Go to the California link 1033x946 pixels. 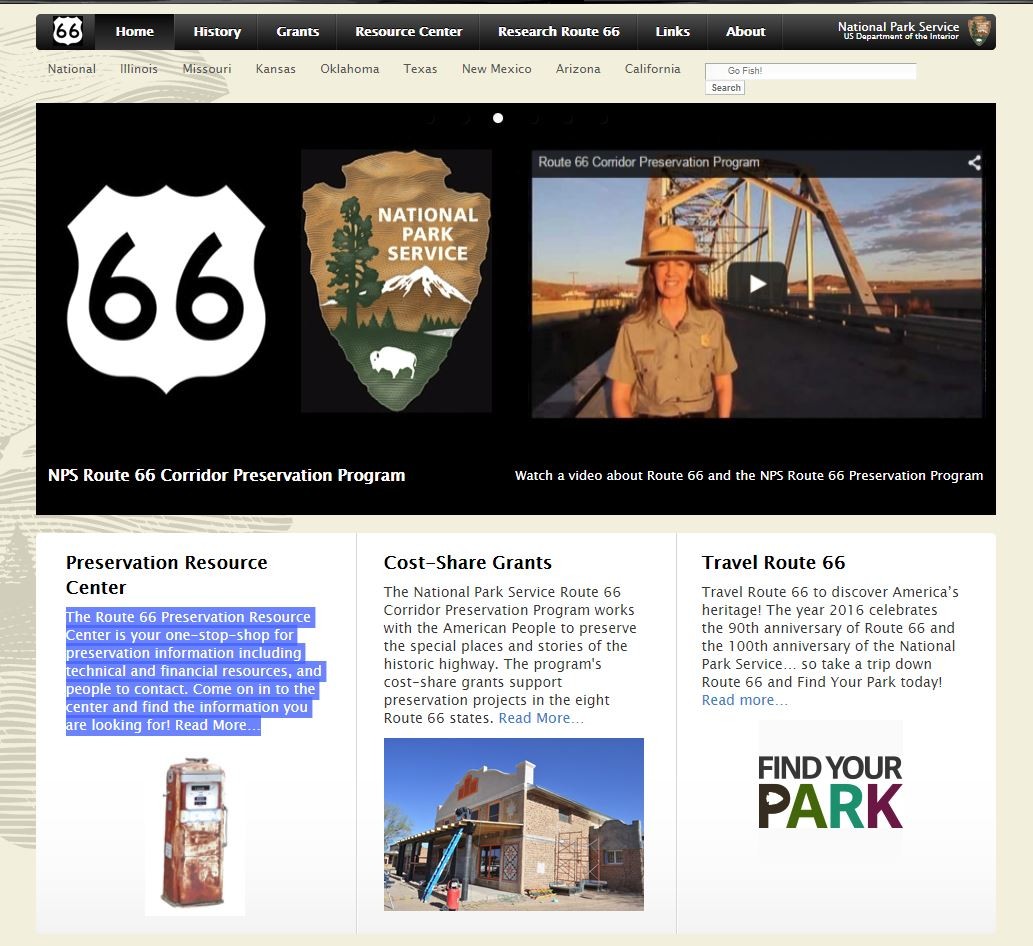[x=652, y=69]
